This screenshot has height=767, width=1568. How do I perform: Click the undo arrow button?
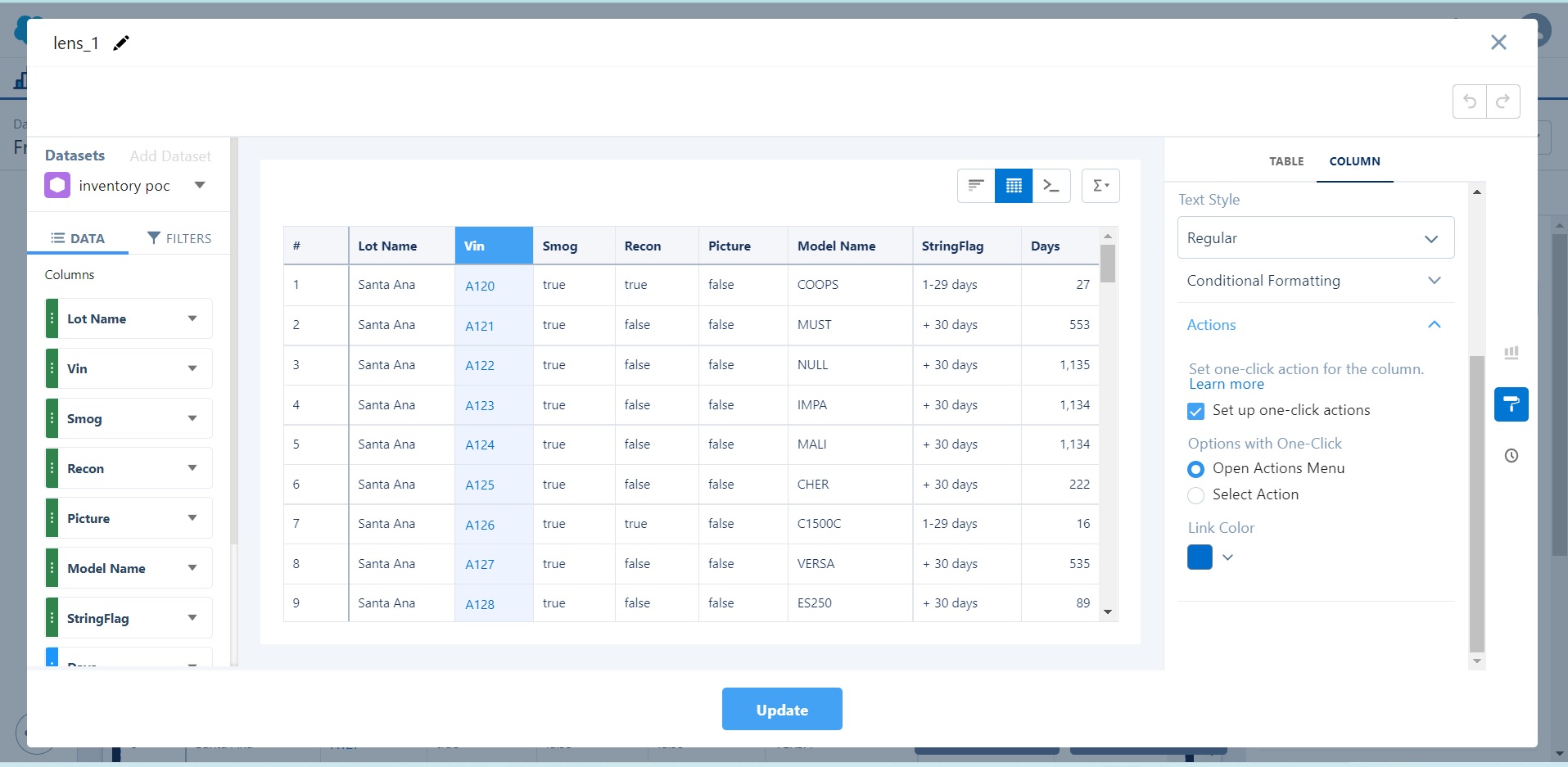[1470, 102]
